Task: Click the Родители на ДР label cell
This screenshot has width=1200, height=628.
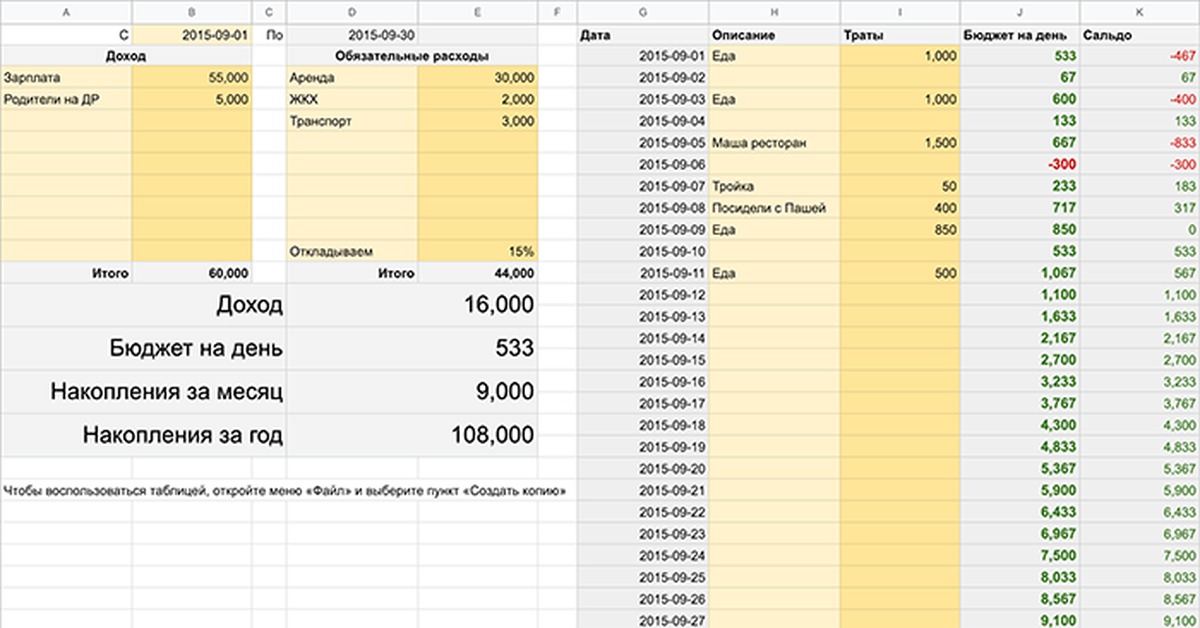Action: [66, 99]
